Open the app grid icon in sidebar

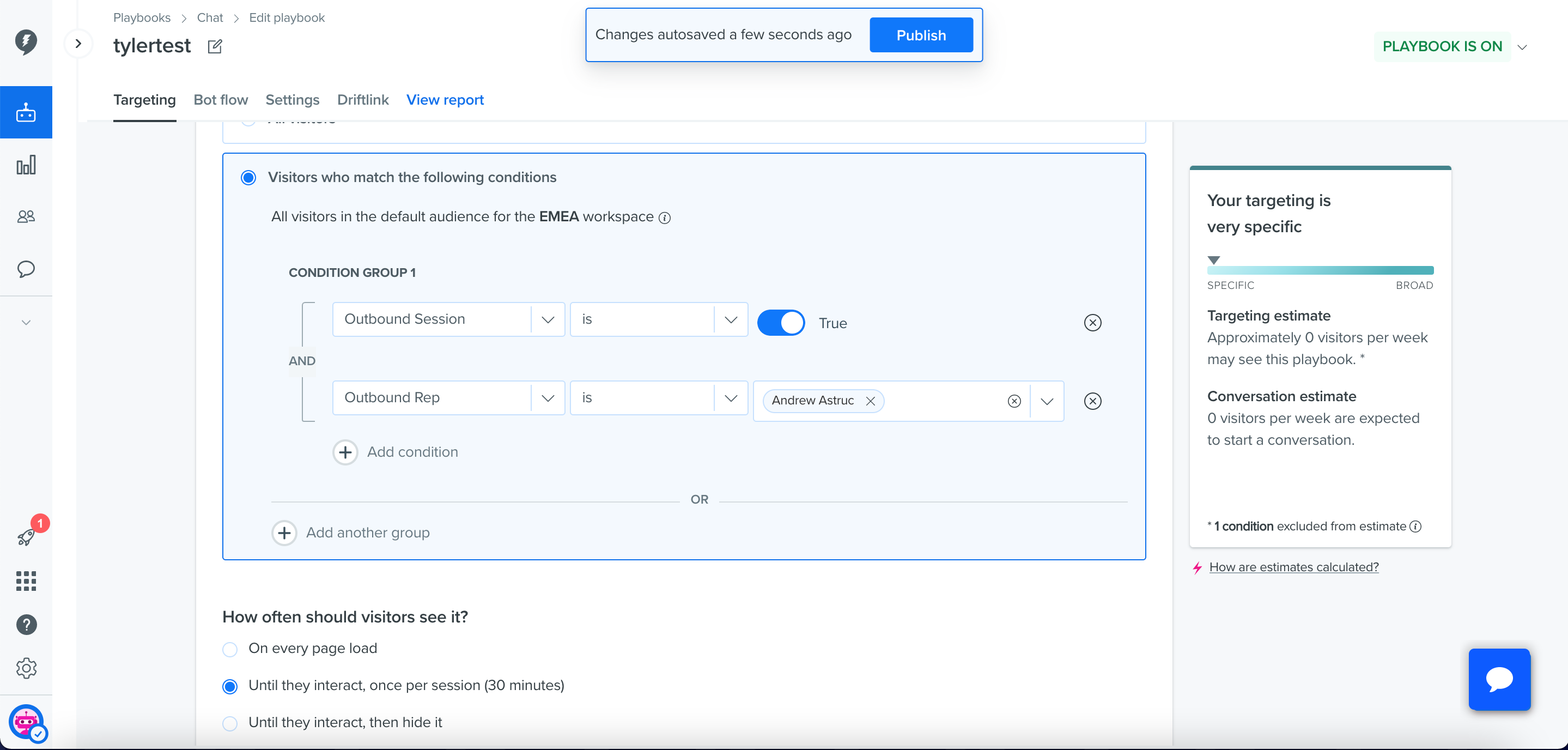tap(26, 581)
